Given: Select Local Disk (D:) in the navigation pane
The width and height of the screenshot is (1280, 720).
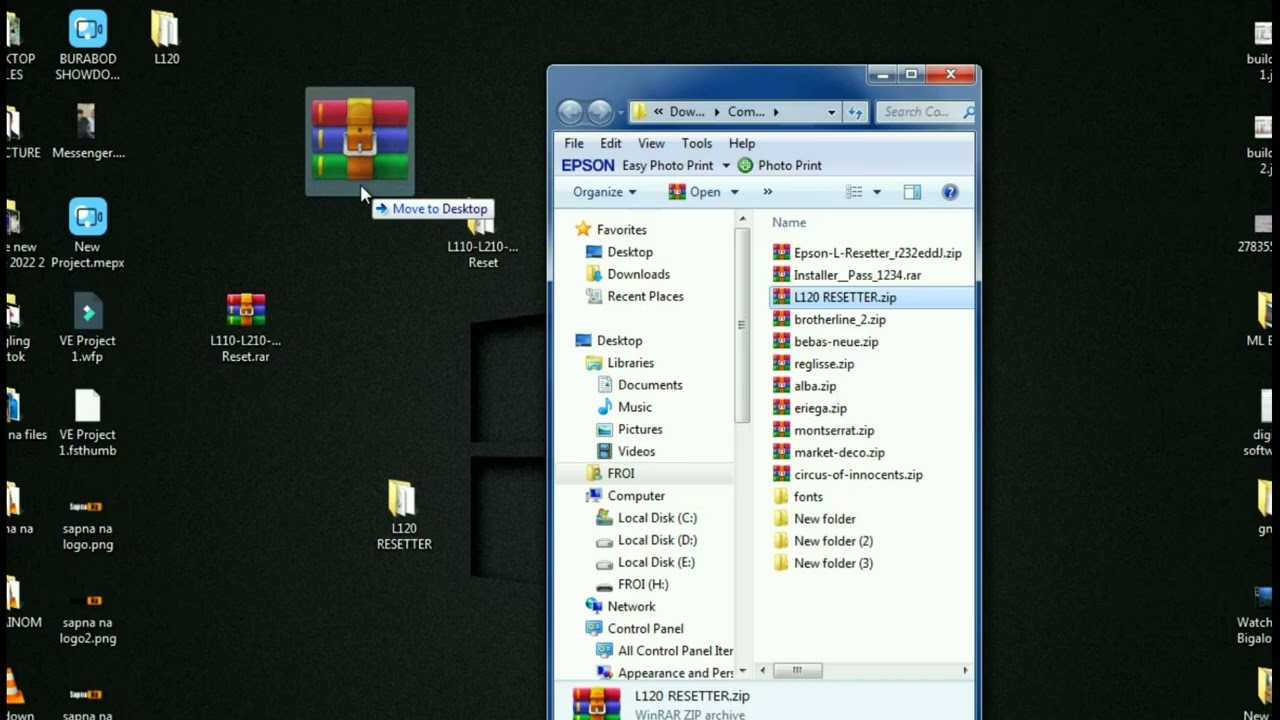Looking at the screenshot, I should (x=646, y=540).
